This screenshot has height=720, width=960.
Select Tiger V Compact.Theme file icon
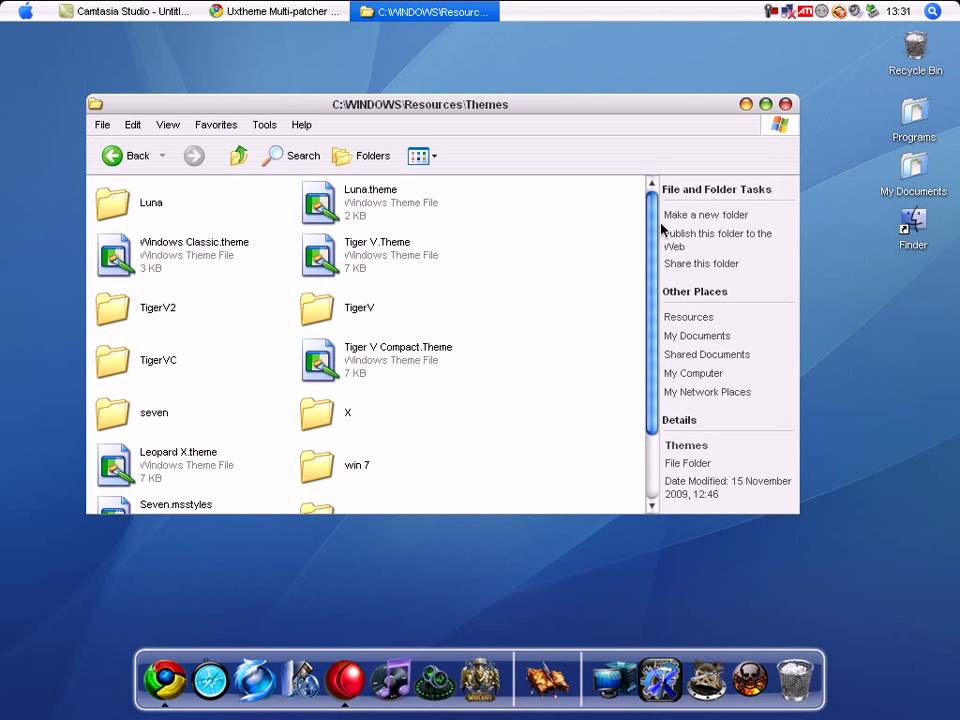[319, 360]
